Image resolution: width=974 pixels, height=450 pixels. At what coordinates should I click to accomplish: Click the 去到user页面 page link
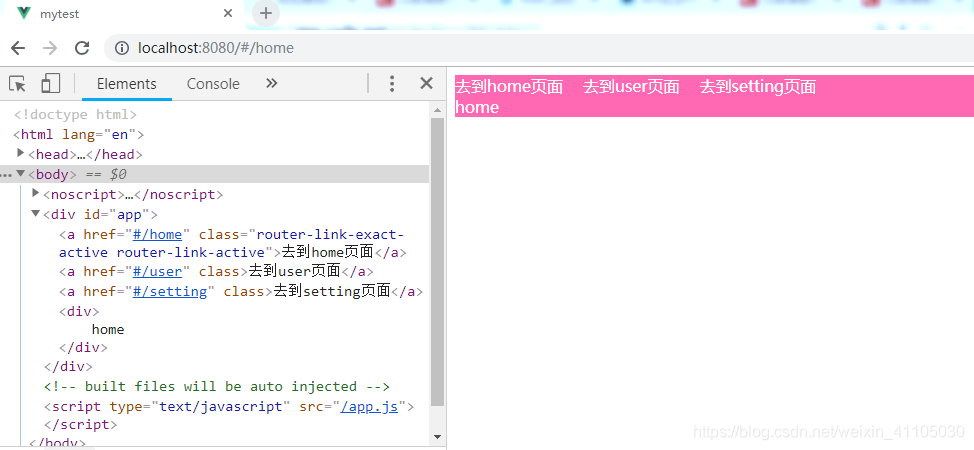coord(631,86)
